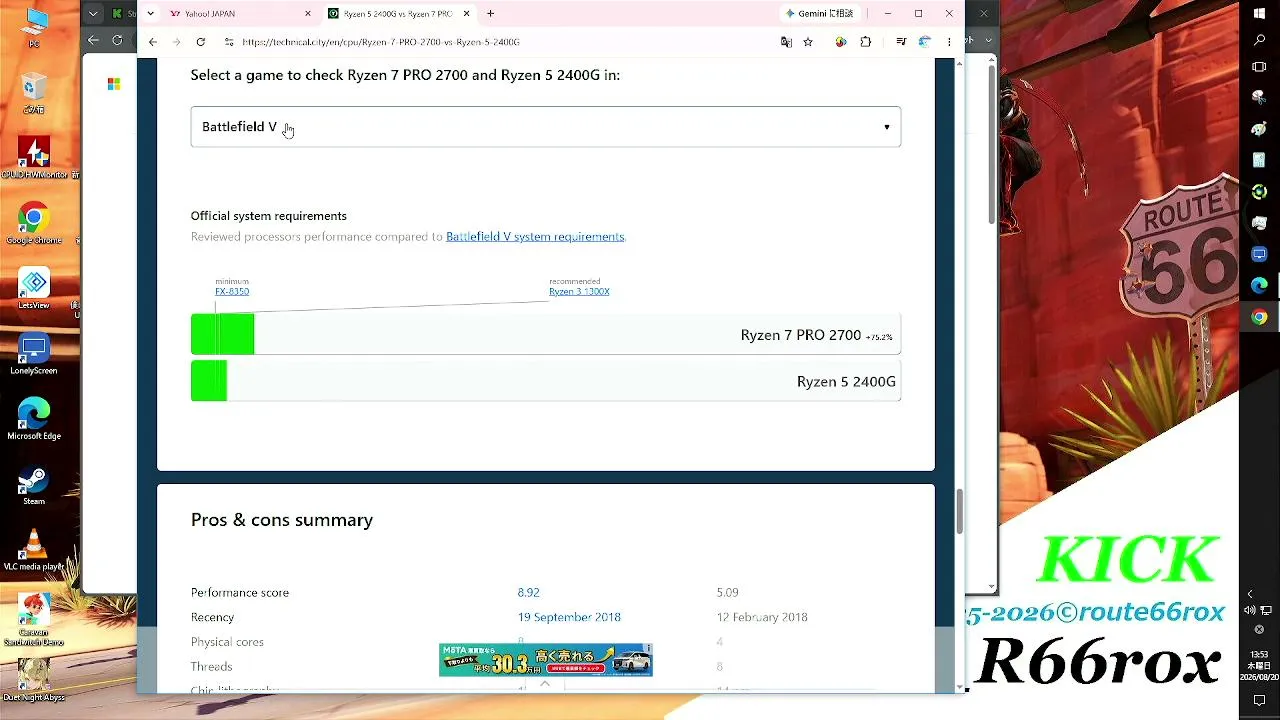Open Google Chrome desktop shortcut
Viewport: 1280px width, 720px height.
pos(34,223)
